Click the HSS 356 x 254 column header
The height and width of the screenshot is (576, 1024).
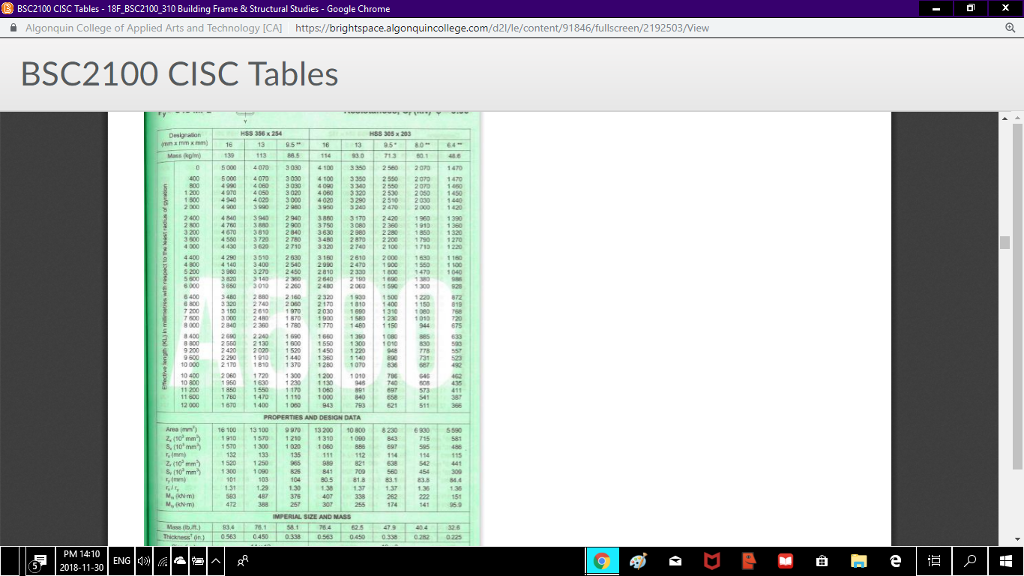tap(261, 133)
